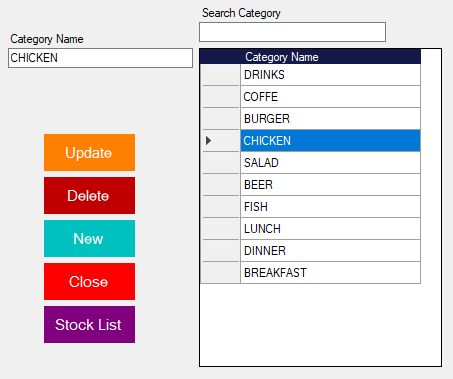Select the highlighted CHICKEN row
Viewport: 453px width, 379px height.
tap(330, 141)
